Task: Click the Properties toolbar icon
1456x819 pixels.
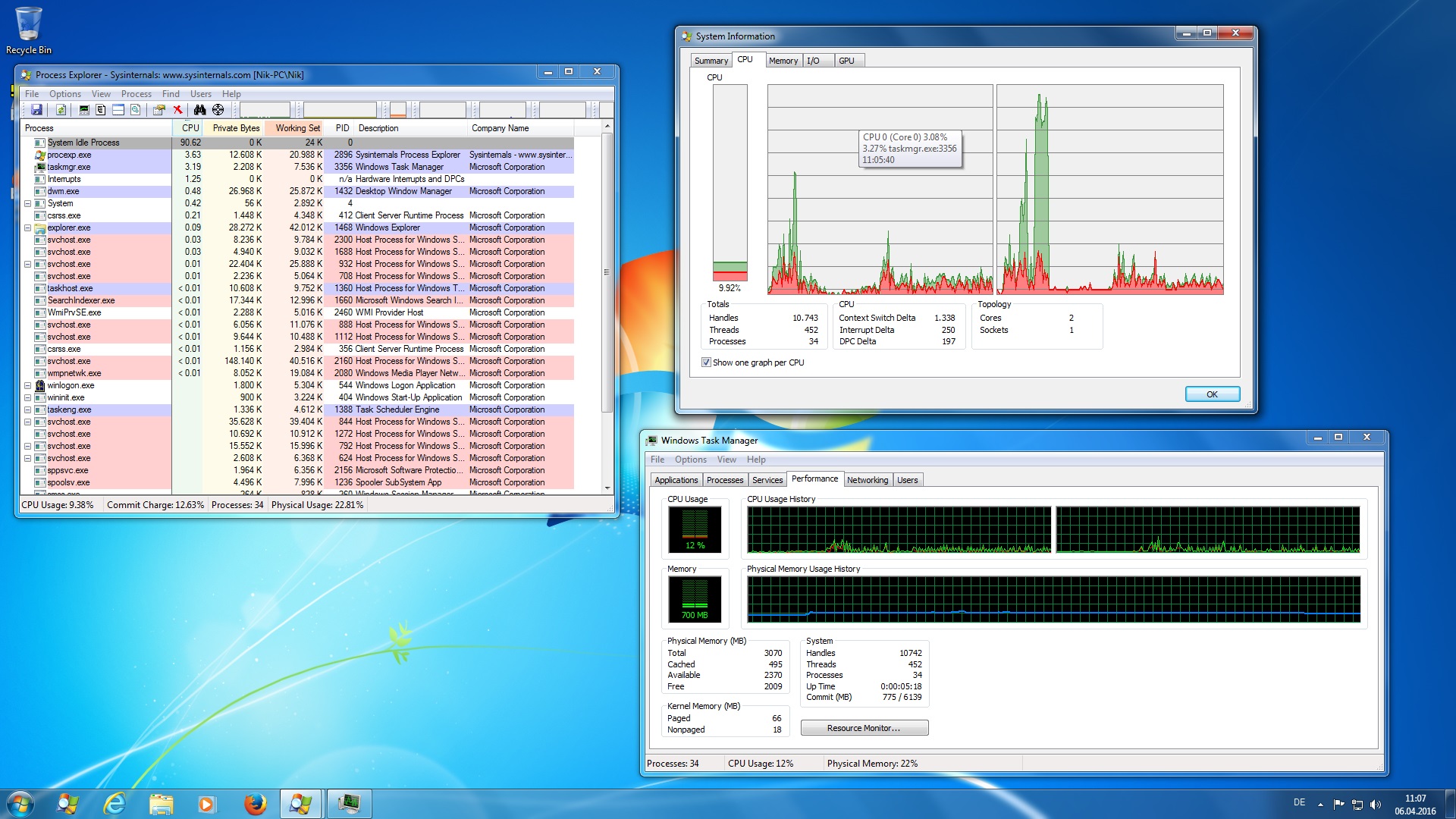Action: pos(158,110)
